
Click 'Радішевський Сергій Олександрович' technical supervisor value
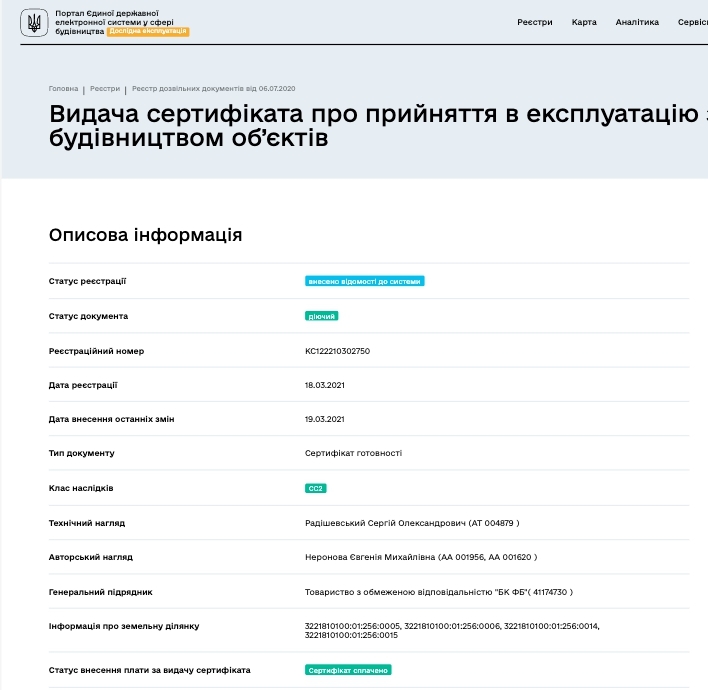412,523
